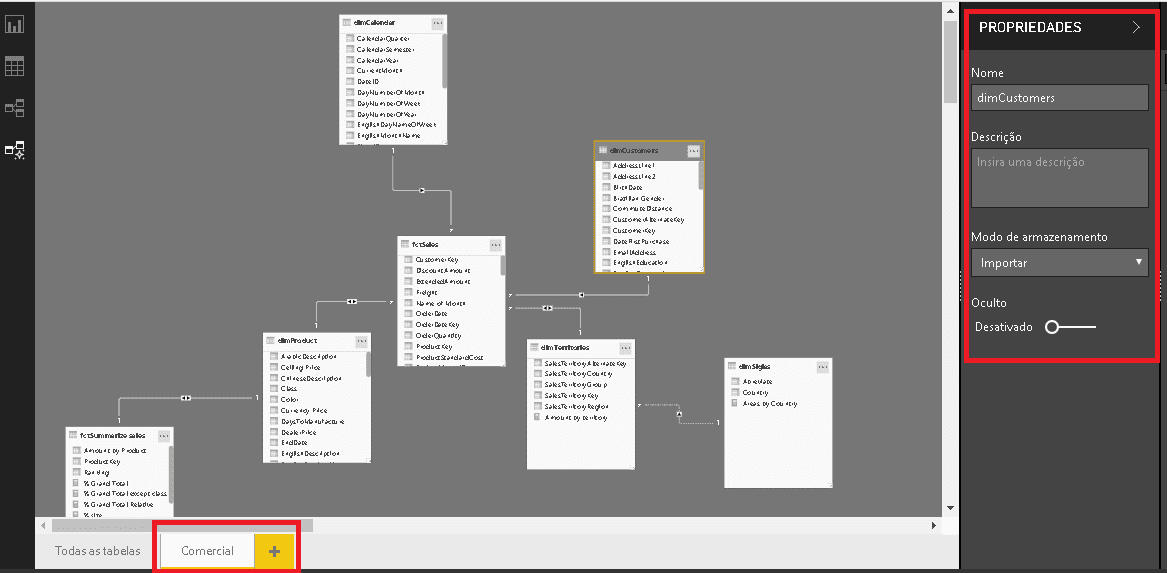Open dimTerritories table ellipsis menu
The width and height of the screenshot is (1167, 573).
pos(625,348)
